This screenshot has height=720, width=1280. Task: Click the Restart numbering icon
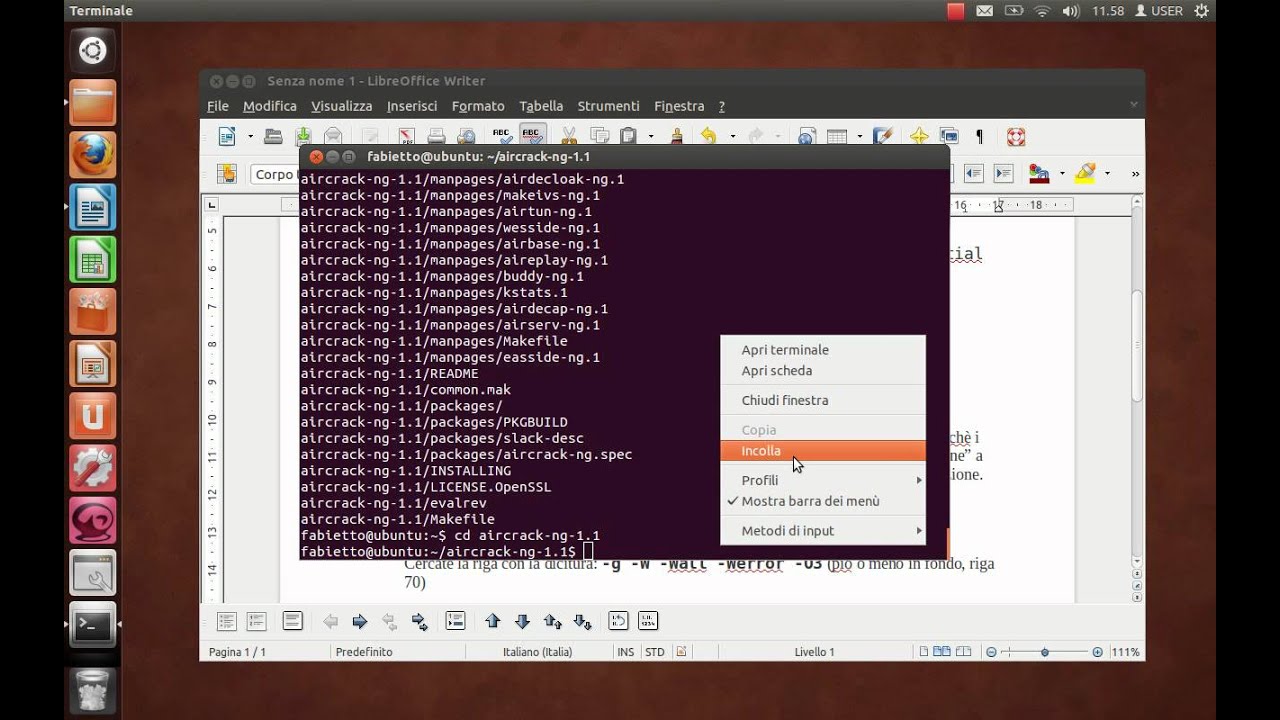click(618, 621)
